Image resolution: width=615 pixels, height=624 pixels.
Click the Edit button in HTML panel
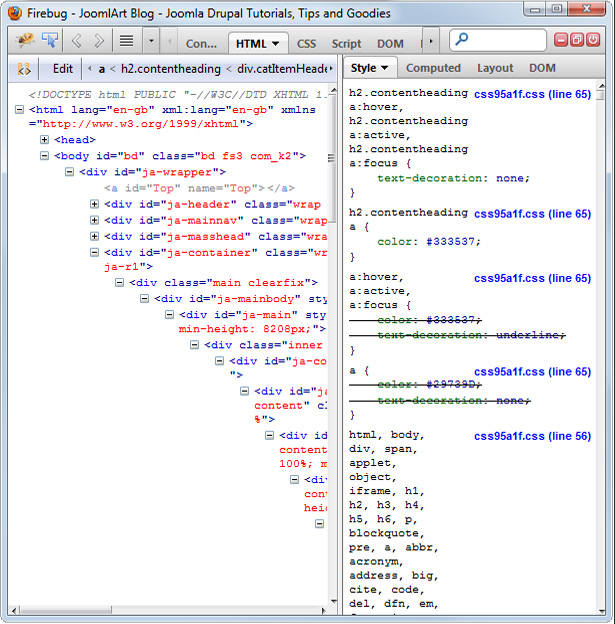(x=63, y=69)
